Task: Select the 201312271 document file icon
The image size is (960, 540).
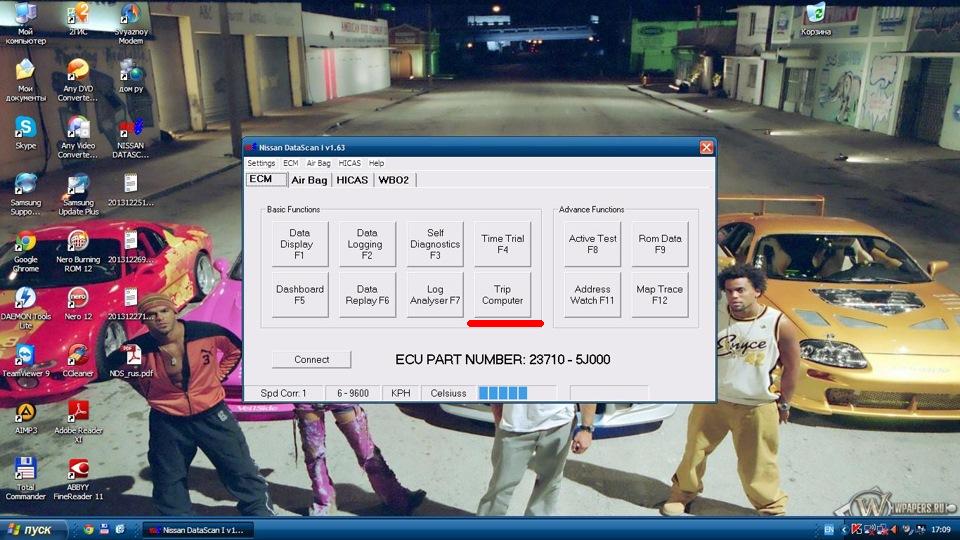Action: [x=130, y=304]
